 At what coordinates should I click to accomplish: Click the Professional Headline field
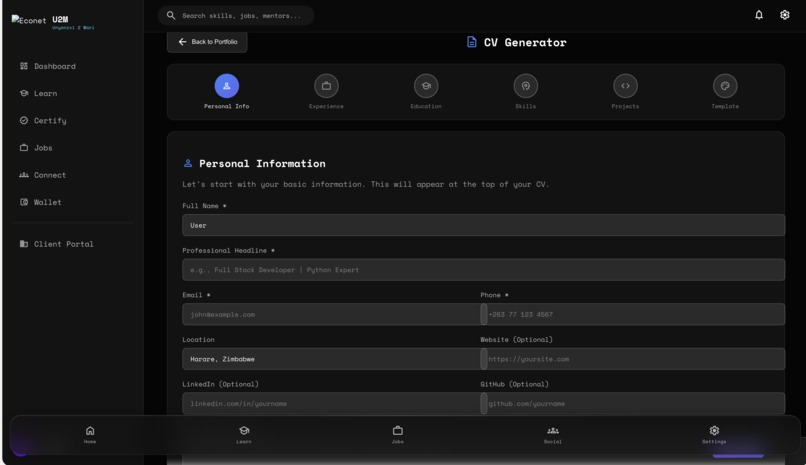coord(483,270)
